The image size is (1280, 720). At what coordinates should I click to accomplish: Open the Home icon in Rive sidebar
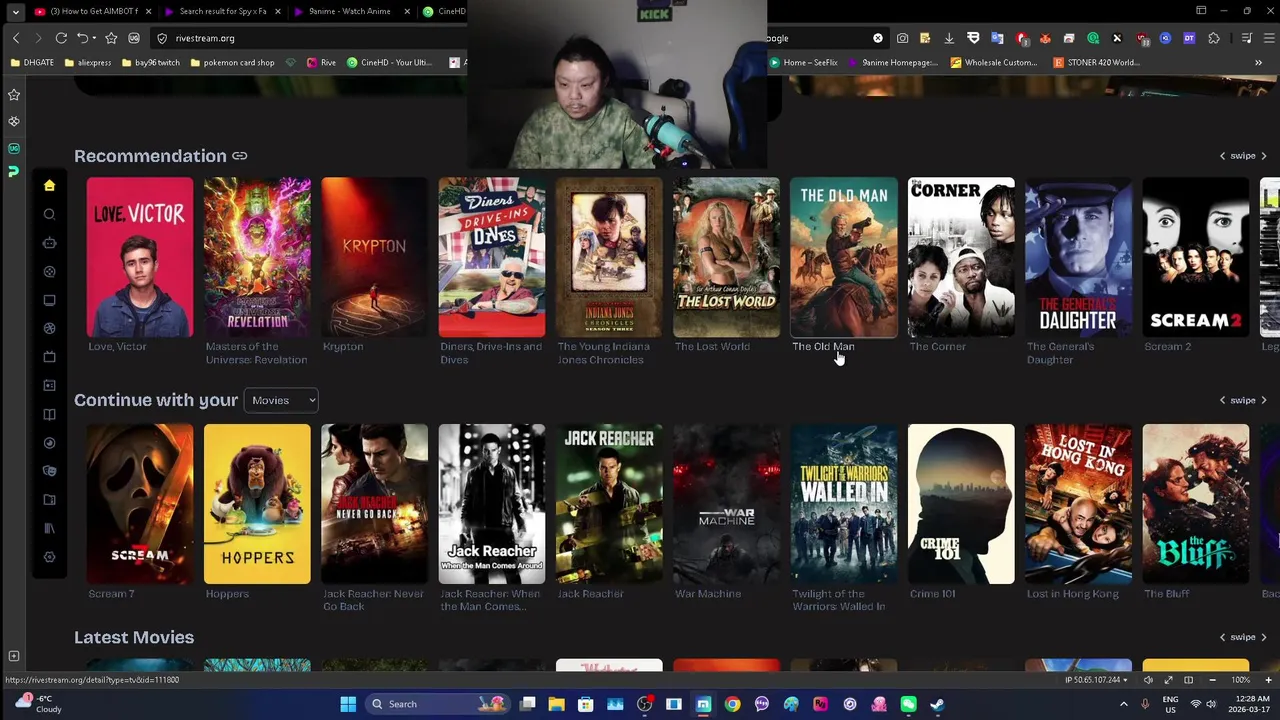[x=49, y=185]
